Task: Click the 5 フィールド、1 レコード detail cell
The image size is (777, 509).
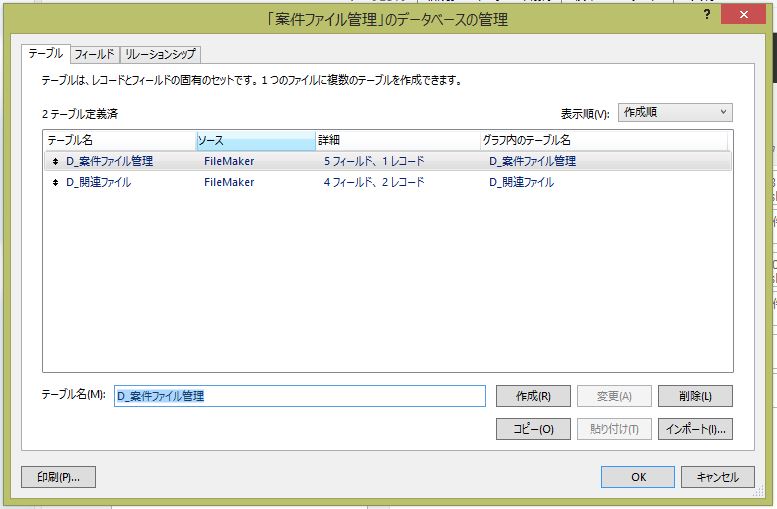Action: [374, 161]
